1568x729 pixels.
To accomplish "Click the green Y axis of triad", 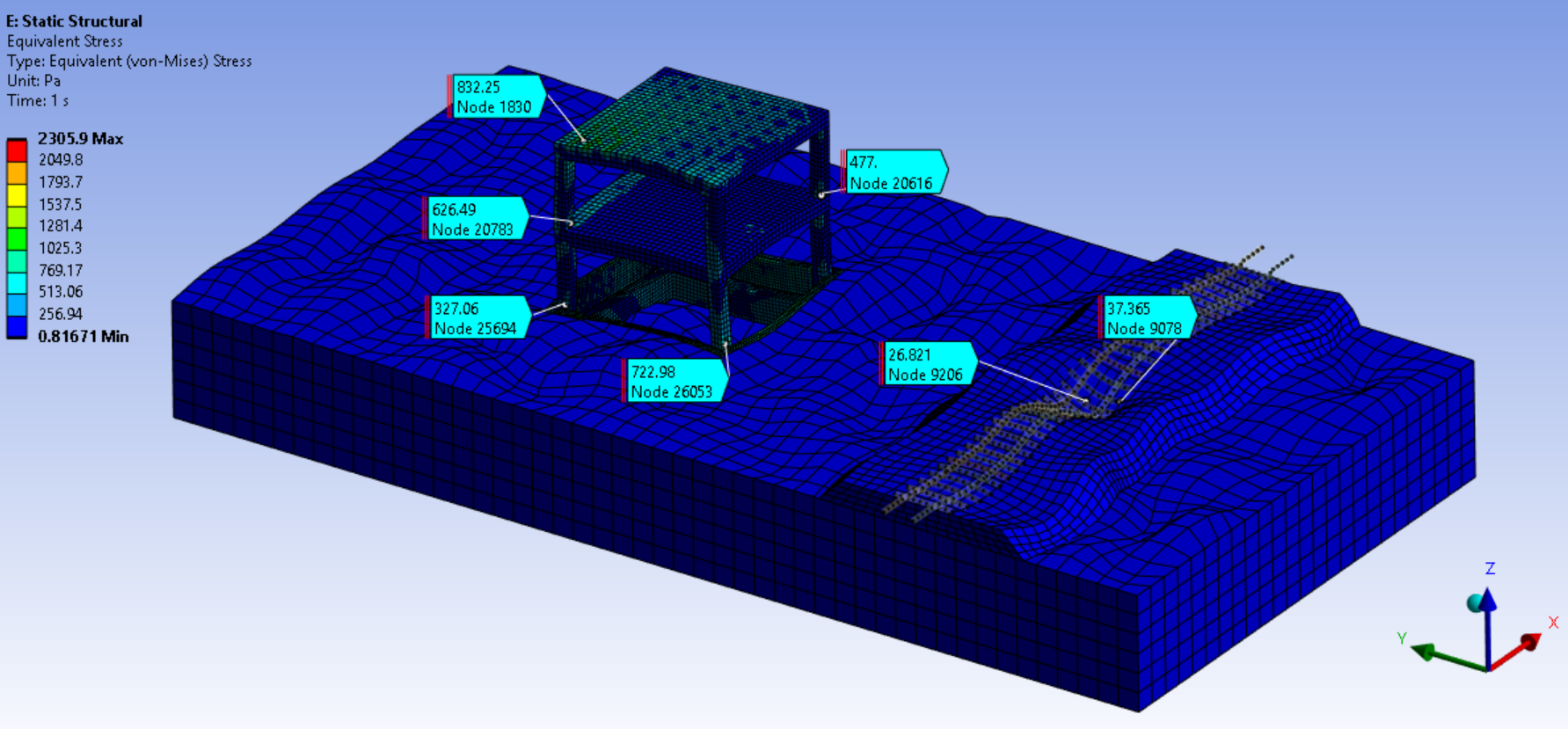I will point(1448,659).
